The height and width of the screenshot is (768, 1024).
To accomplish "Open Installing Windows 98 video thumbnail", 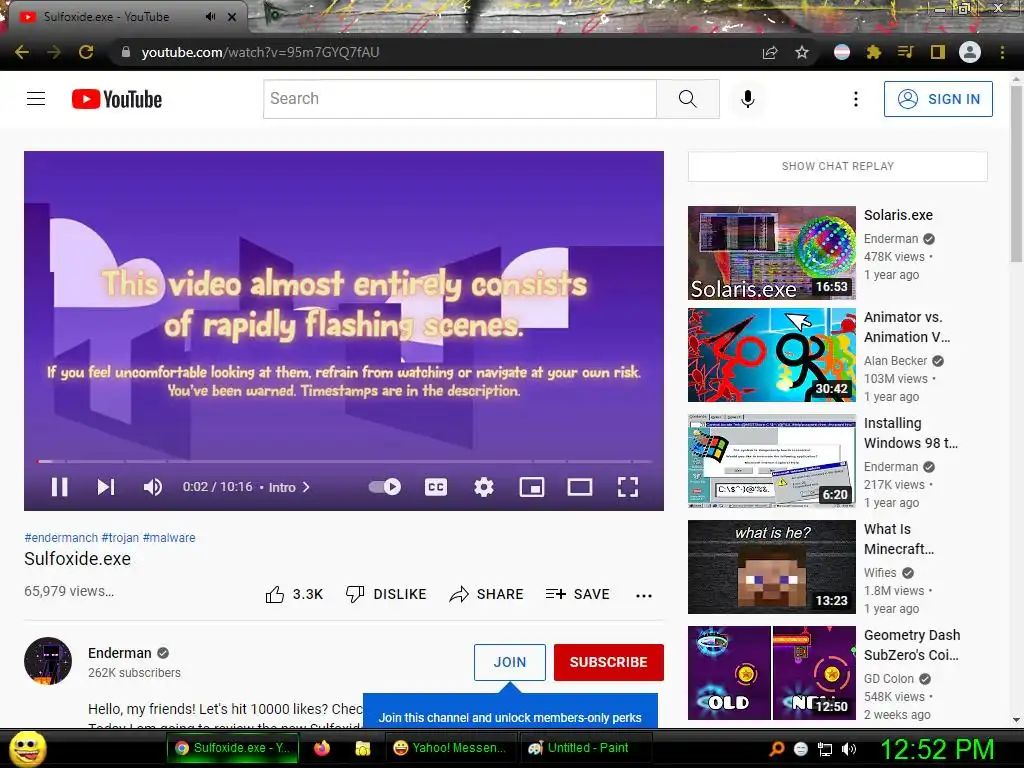I will click(x=772, y=460).
